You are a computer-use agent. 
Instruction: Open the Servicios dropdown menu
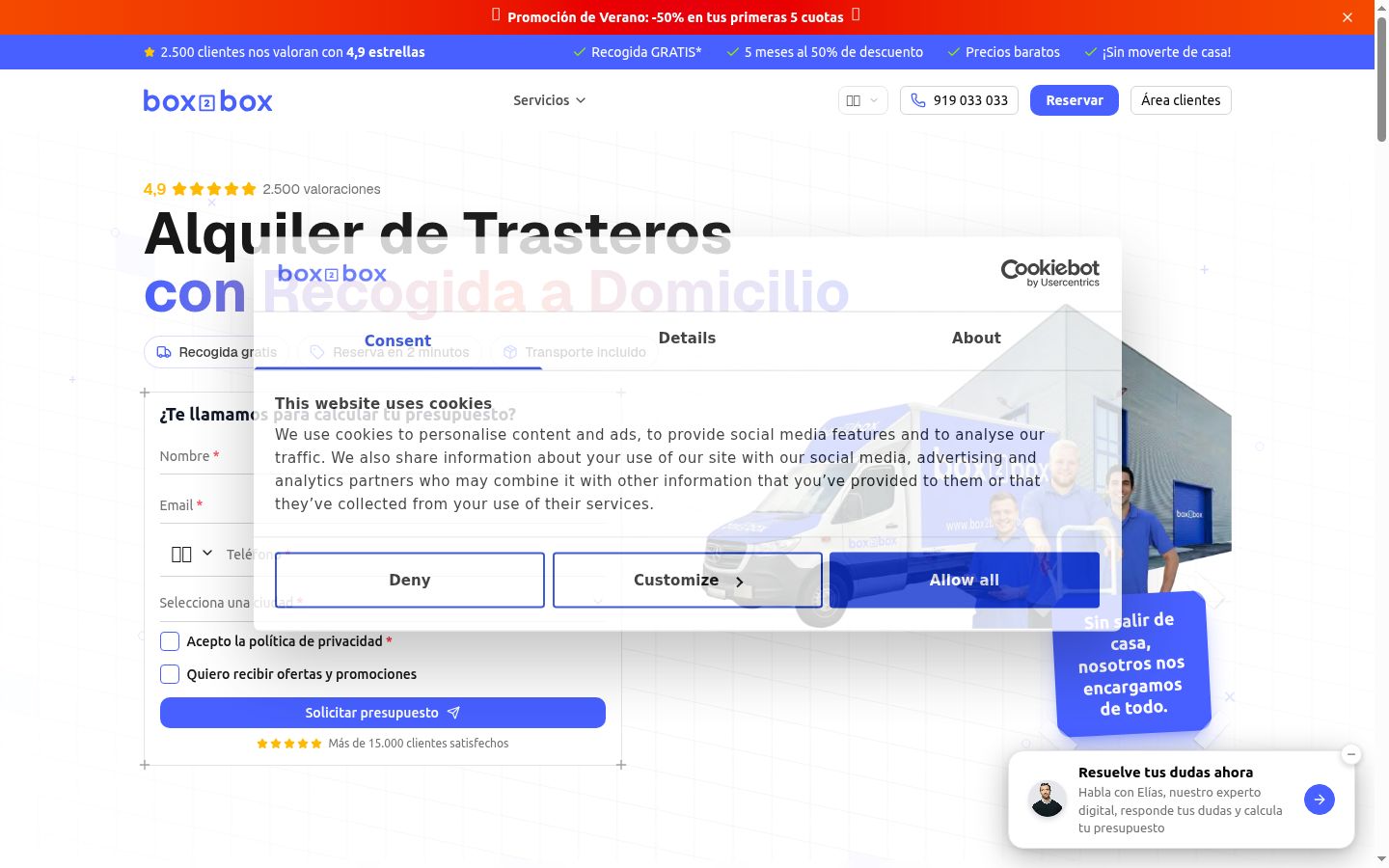tap(550, 100)
